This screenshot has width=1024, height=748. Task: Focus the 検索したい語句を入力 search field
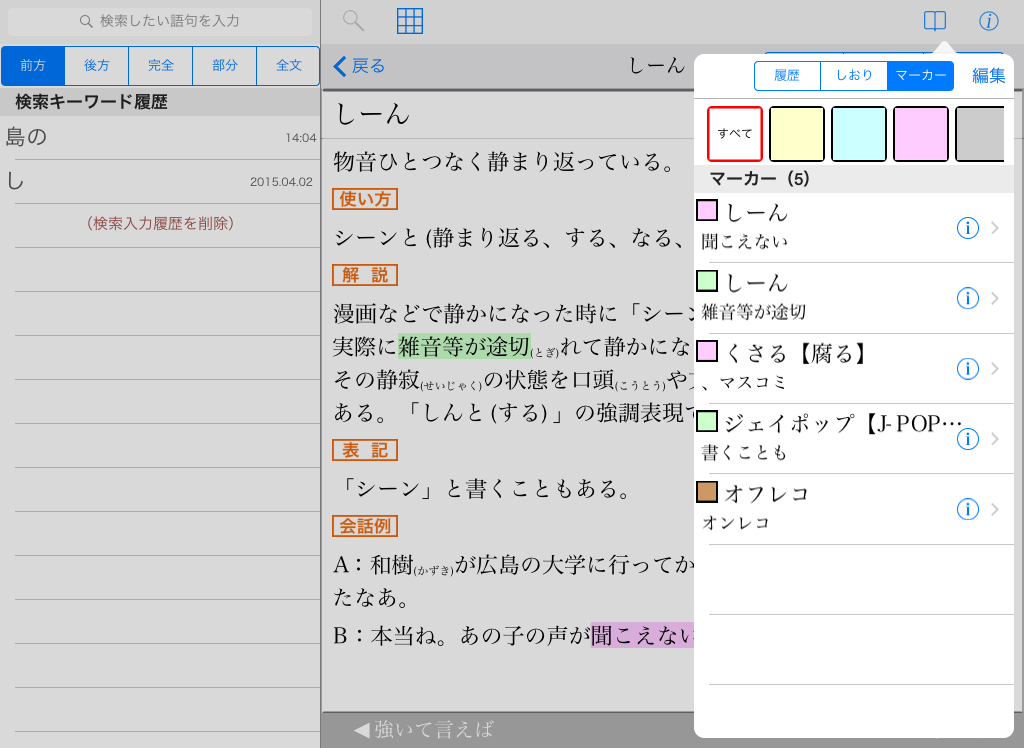coord(160,21)
